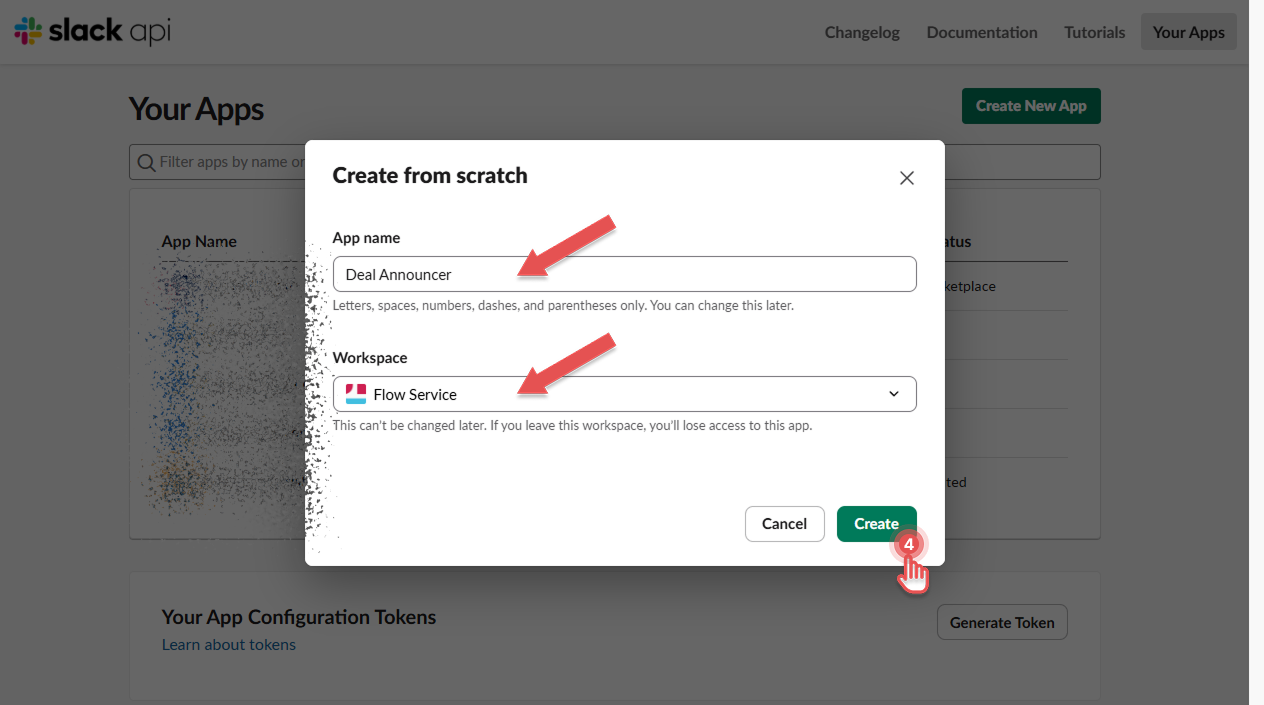Click Cancel in the dialog
Screen dimensions: 1264x705
(784, 524)
